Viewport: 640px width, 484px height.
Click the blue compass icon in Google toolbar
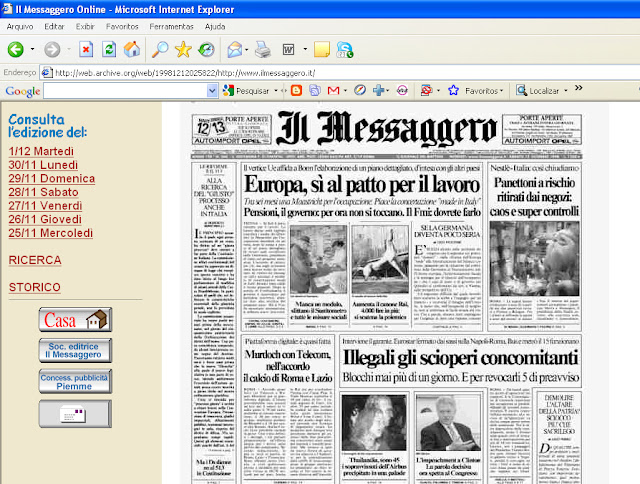pyautogui.click(x=360, y=90)
